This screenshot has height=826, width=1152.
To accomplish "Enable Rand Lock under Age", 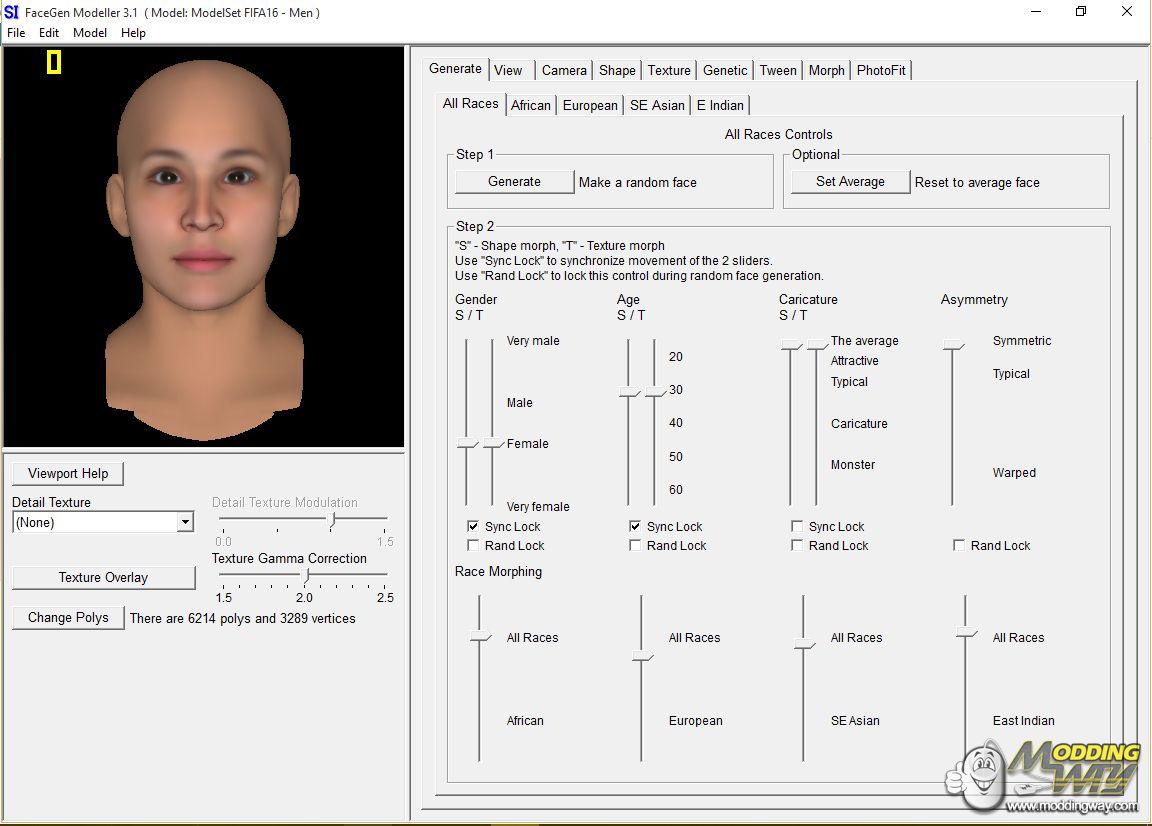I will (x=635, y=546).
